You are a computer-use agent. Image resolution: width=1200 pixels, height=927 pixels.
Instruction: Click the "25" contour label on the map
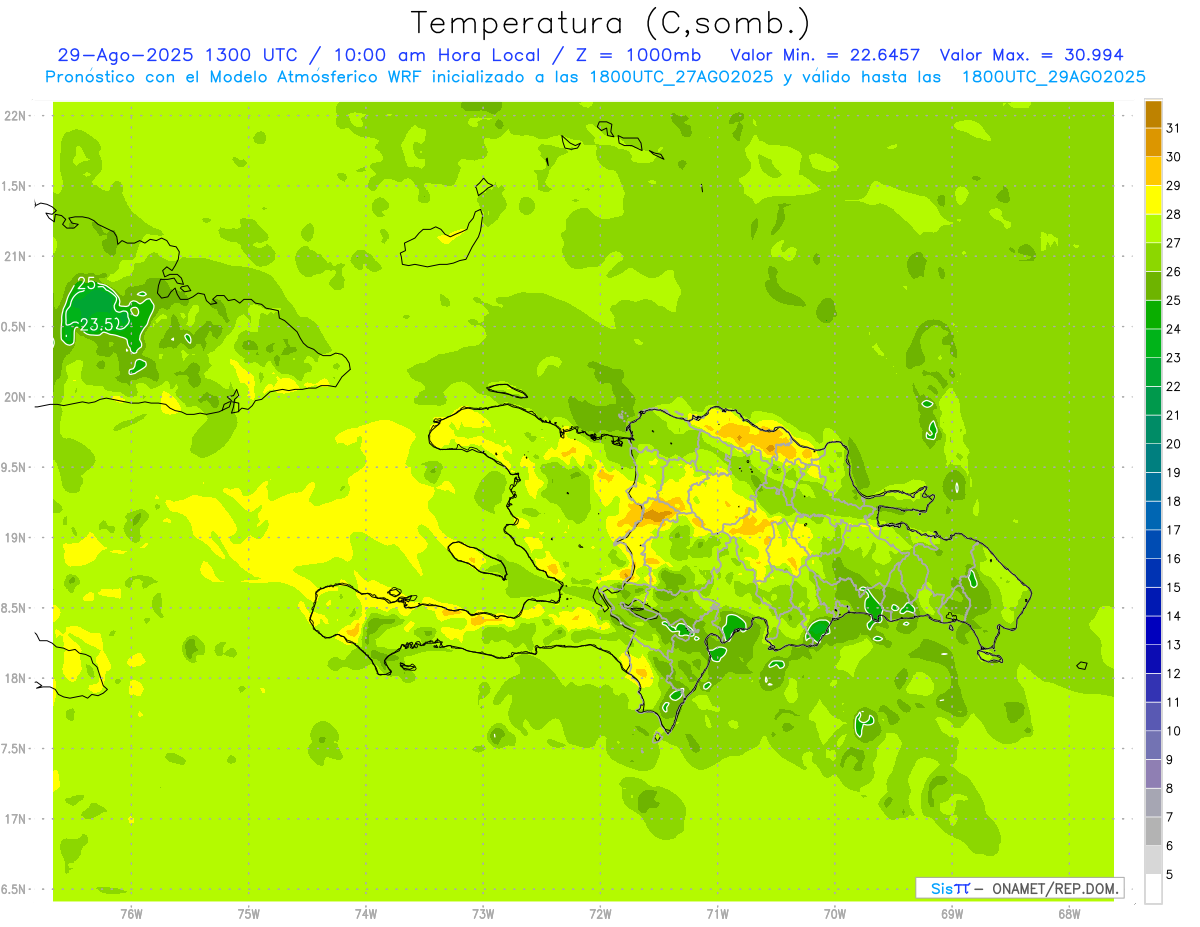[87, 284]
